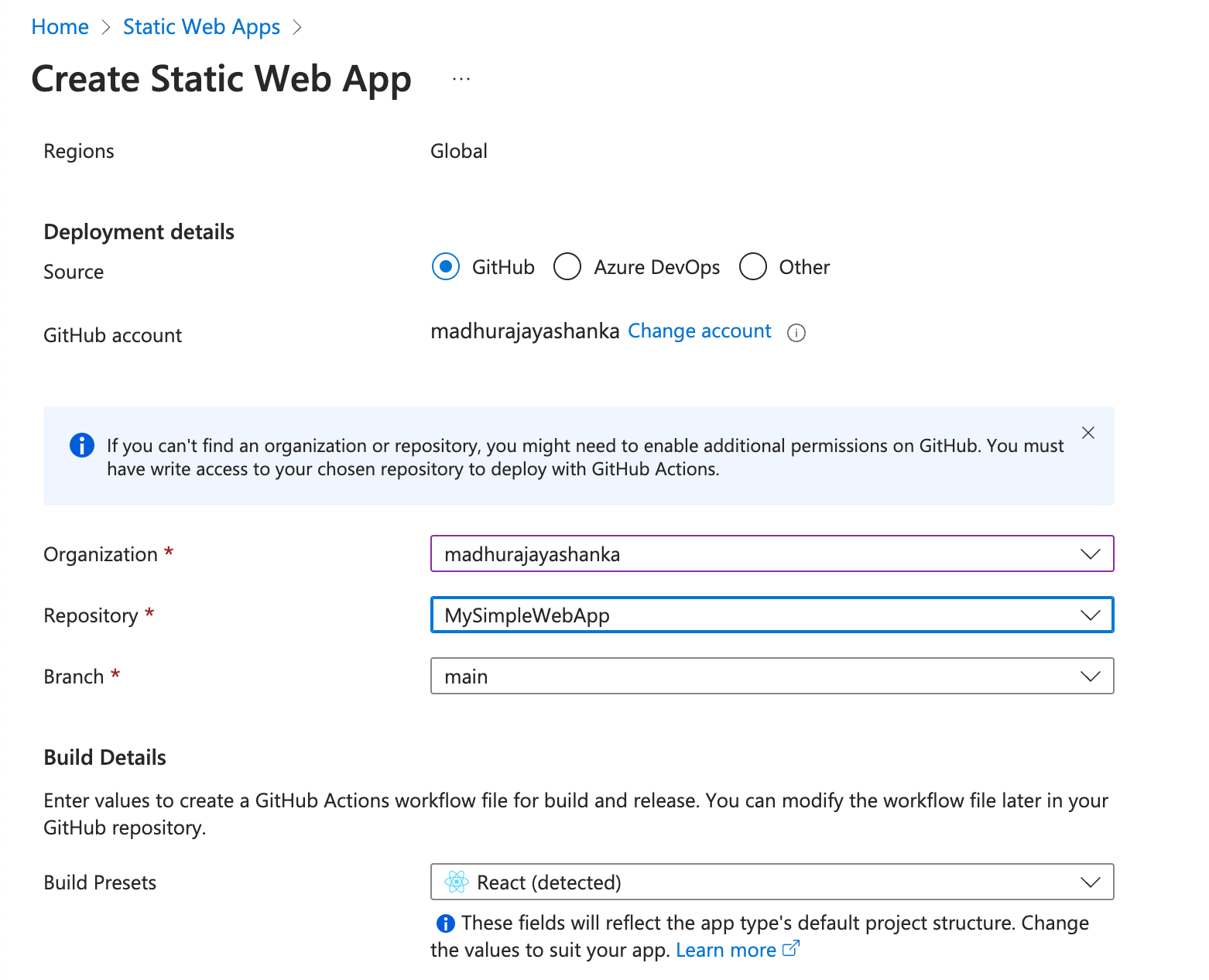Select GitHub as deployment source
The height and width of the screenshot is (980, 1209).
pyautogui.click(x=446, y=267)
